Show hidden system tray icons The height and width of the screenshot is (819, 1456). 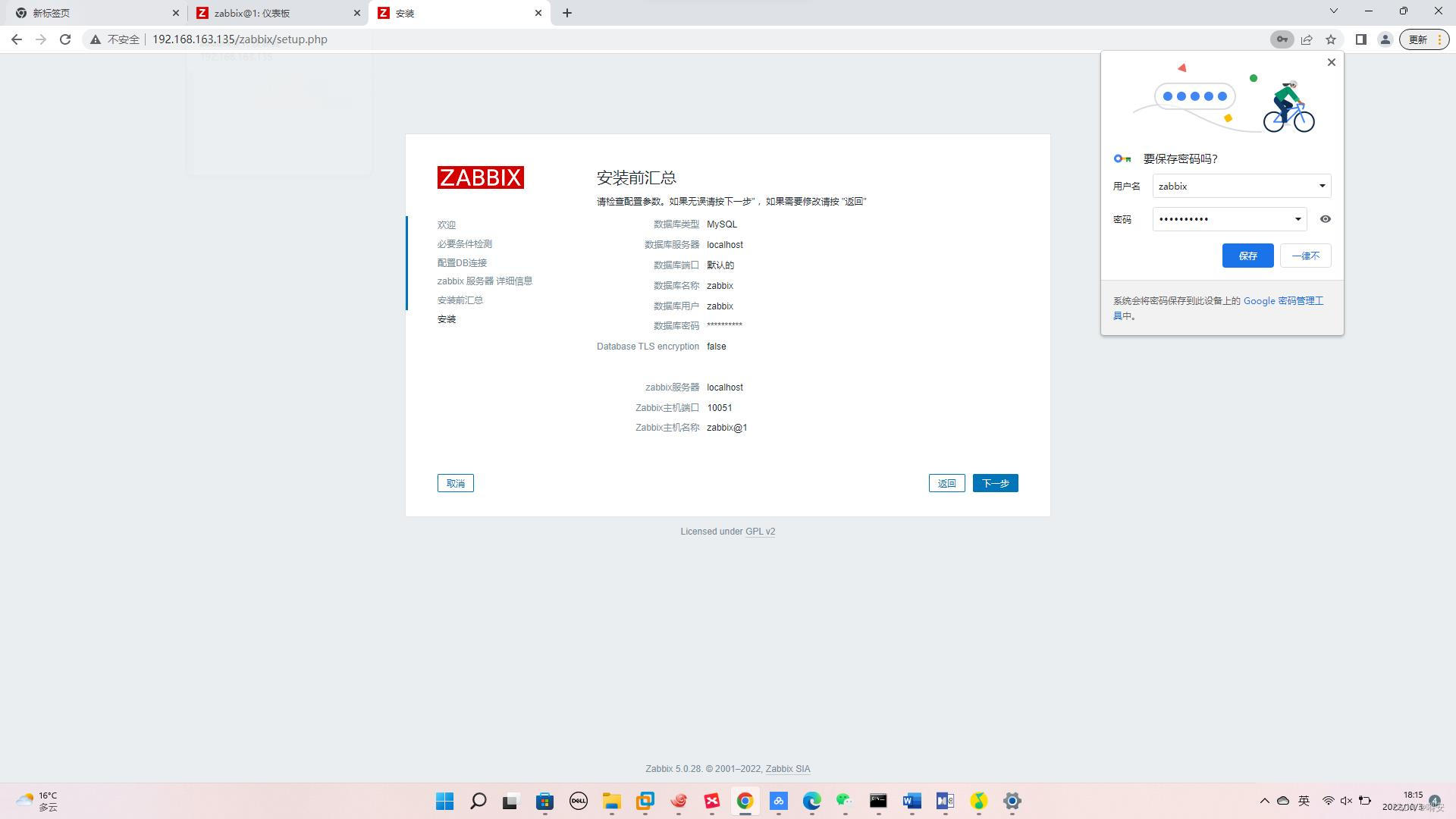click(x=1264, y=801)
